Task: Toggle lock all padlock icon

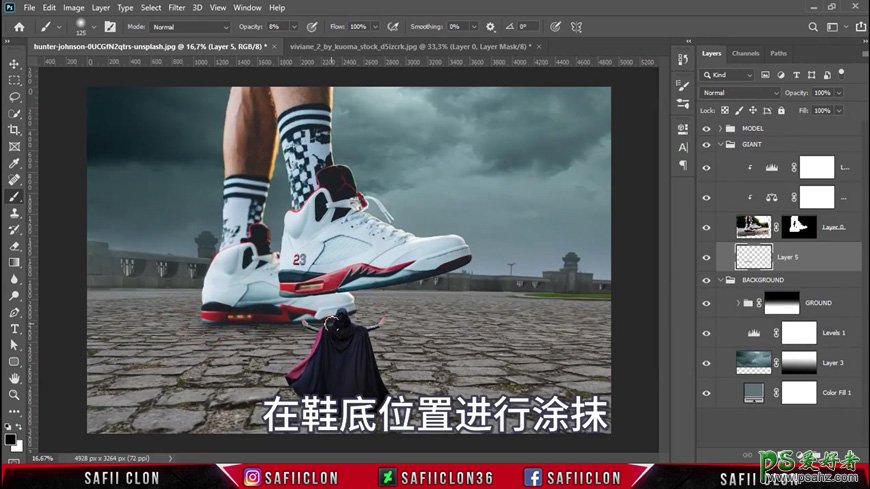Action: click(x=781, y=110)
